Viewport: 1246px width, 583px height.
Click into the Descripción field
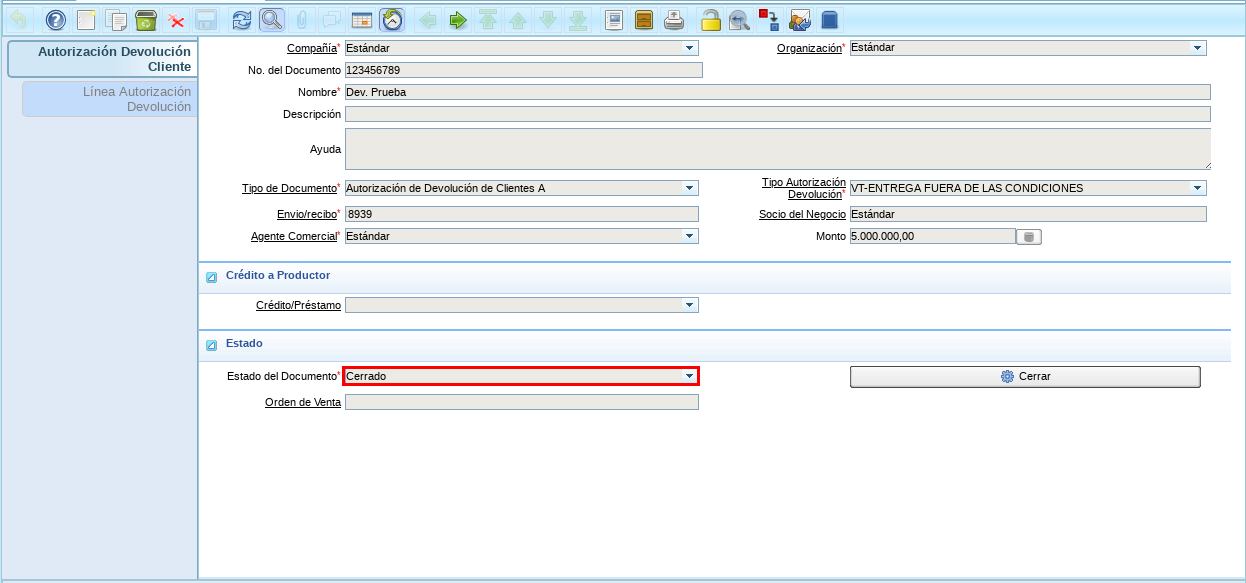click(777, 114)
